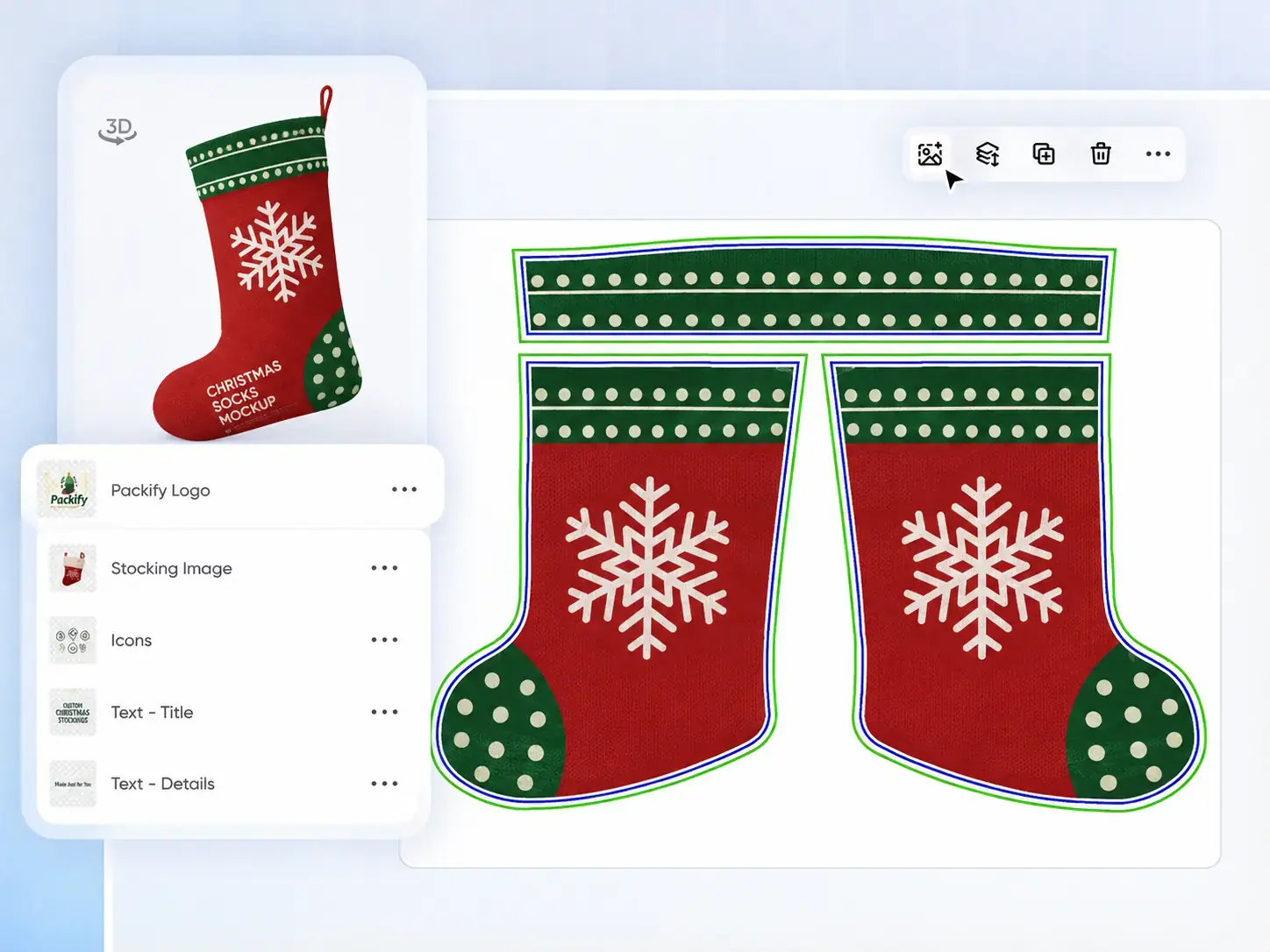Open the layer order icon in the toolbar

pyautogui.click(x=988, y=154)
